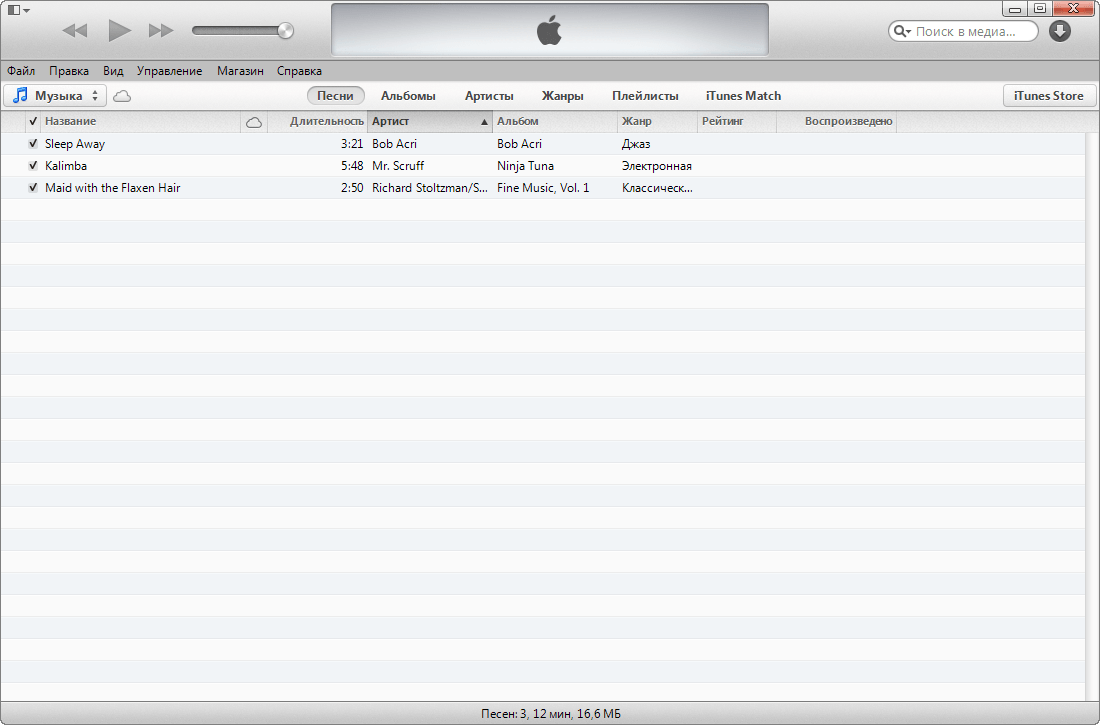
Task: Minimize the iTunes window
Action: pyautogui.click(x=1014, y=9)
